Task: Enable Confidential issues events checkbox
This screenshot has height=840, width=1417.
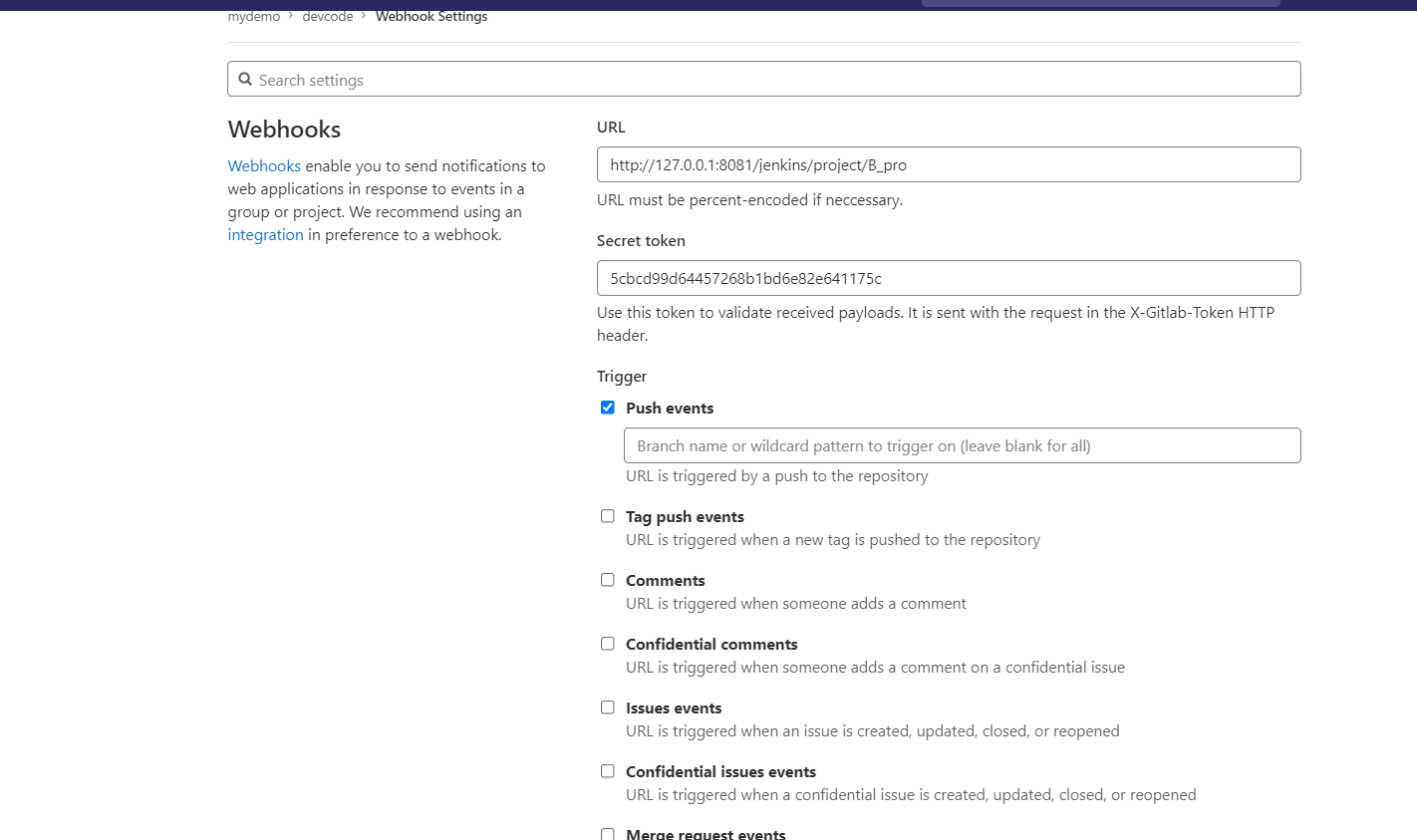Action: click(608, 770)
